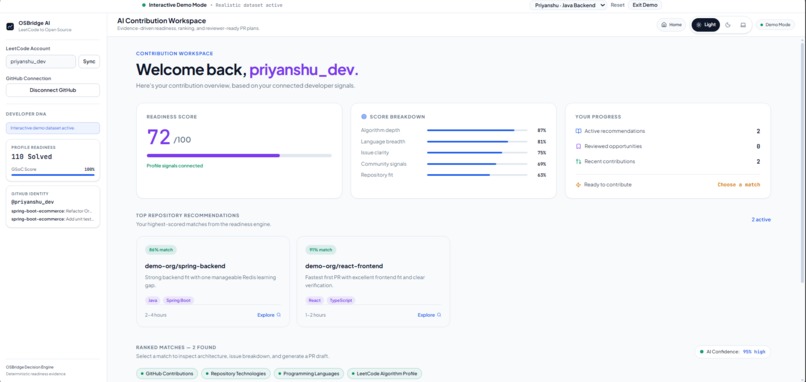This screenshot has width=806, height=382.
Task: Open the demo-org/react-frontend card title
Action: tap(344, 266)
